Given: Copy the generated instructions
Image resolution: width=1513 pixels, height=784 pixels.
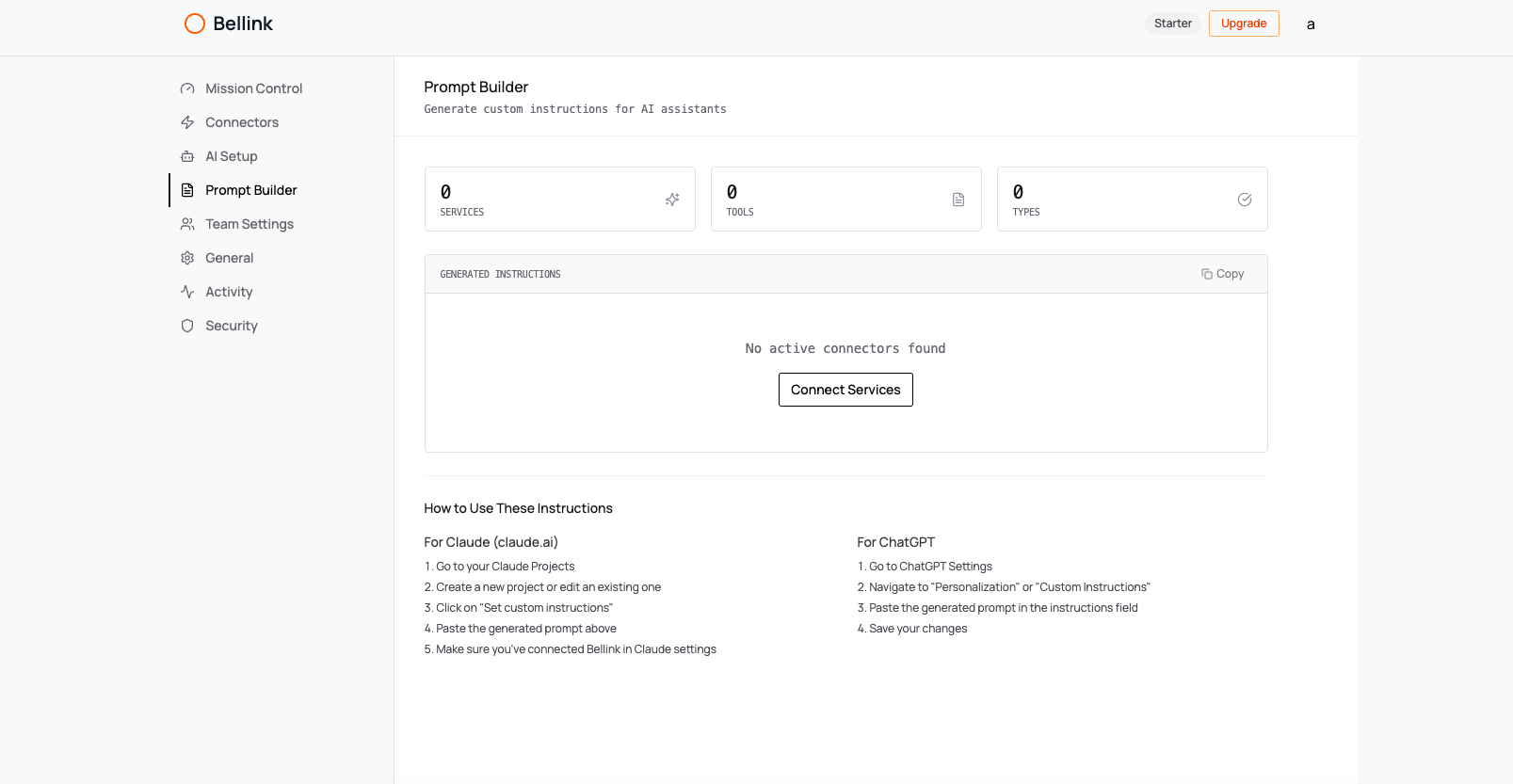Looking at the screenshot, I should 1223,274.
